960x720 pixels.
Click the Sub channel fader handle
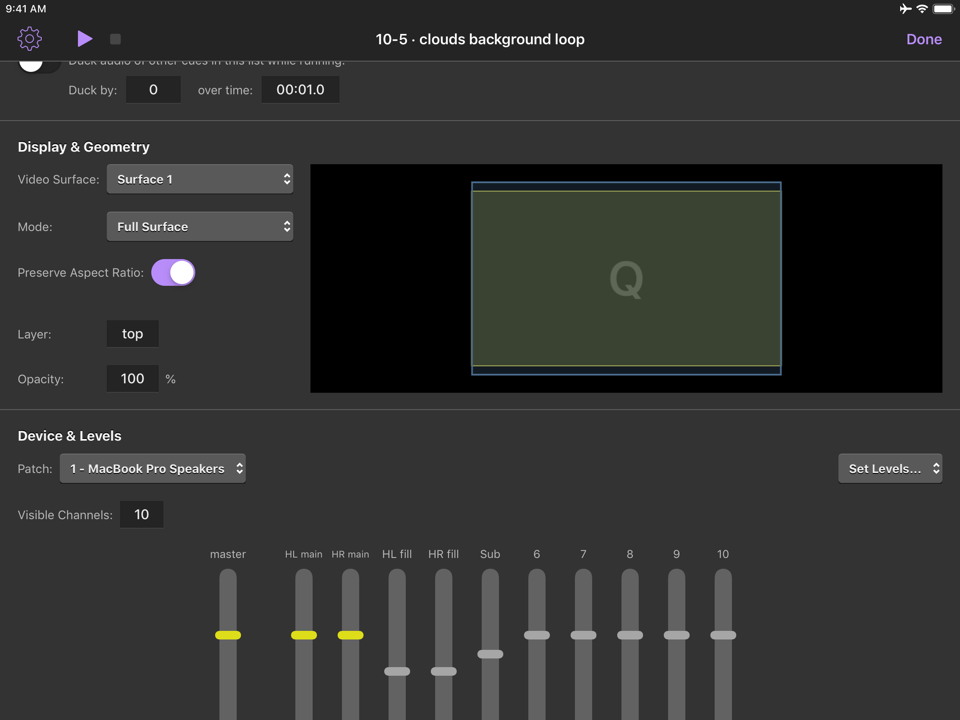490,654
